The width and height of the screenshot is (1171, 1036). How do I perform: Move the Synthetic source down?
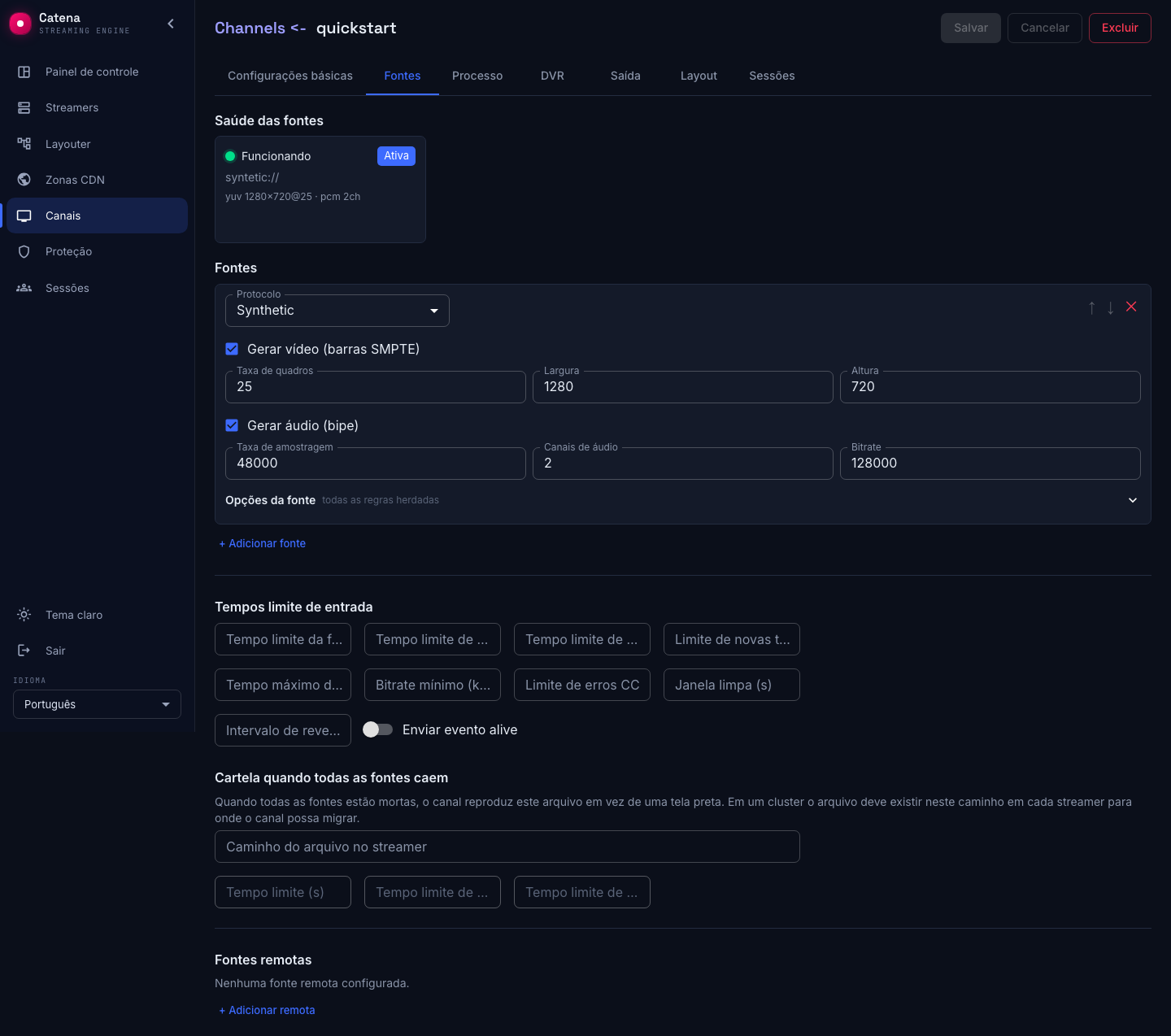[x=1111, y=307]
